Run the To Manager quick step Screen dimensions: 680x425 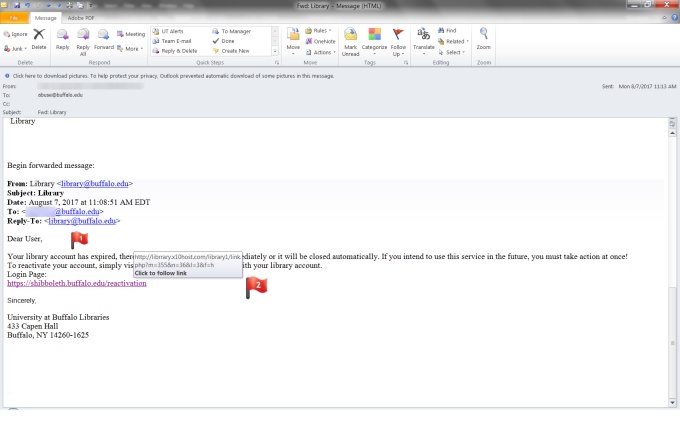232,31
